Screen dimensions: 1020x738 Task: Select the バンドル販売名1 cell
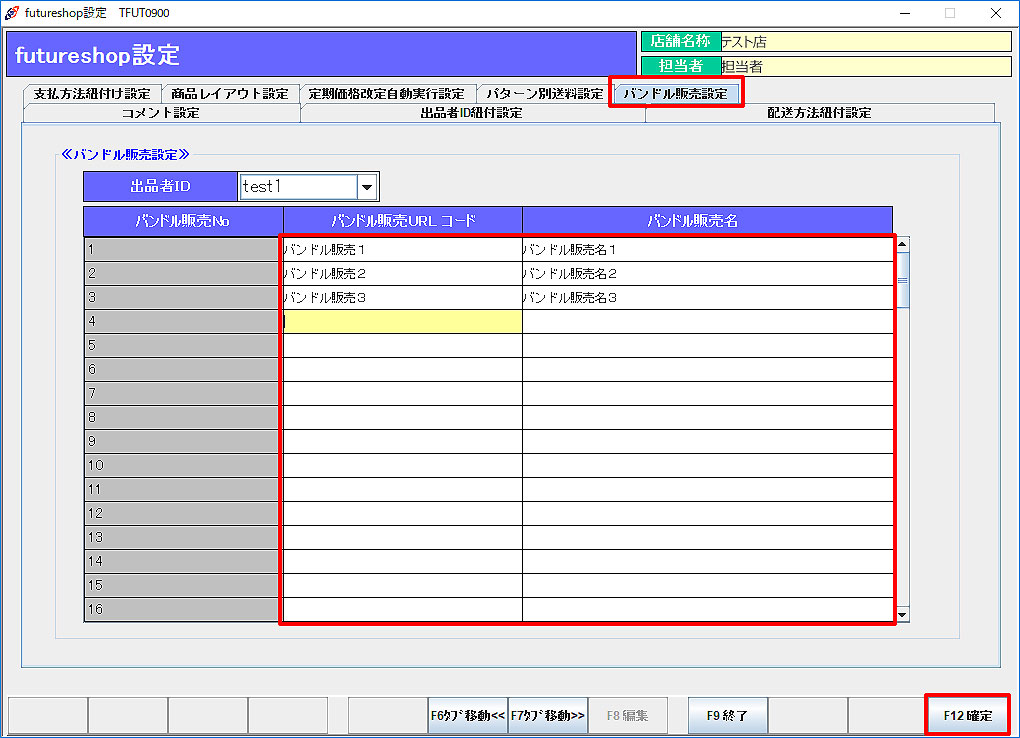(707, 249)
